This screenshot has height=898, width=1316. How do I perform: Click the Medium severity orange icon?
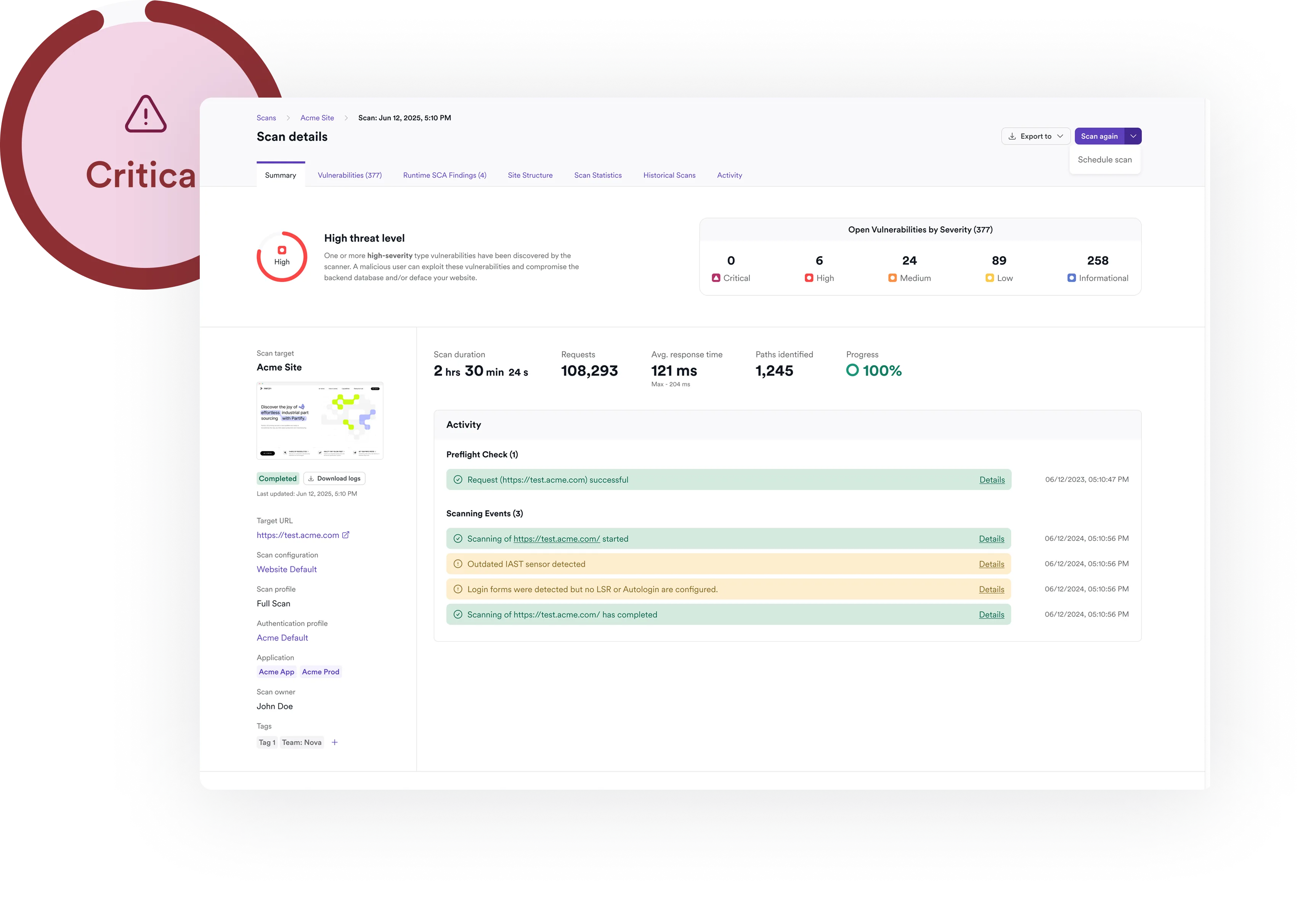892,278
